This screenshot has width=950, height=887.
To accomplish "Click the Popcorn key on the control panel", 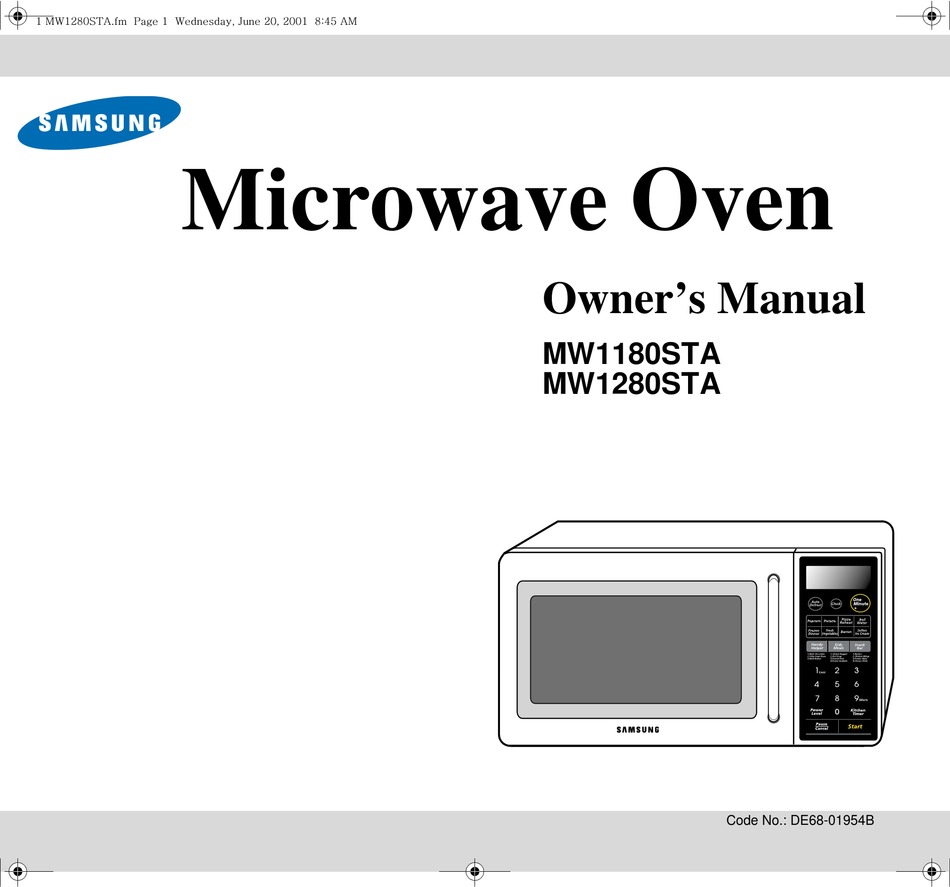I will point(814,621).
